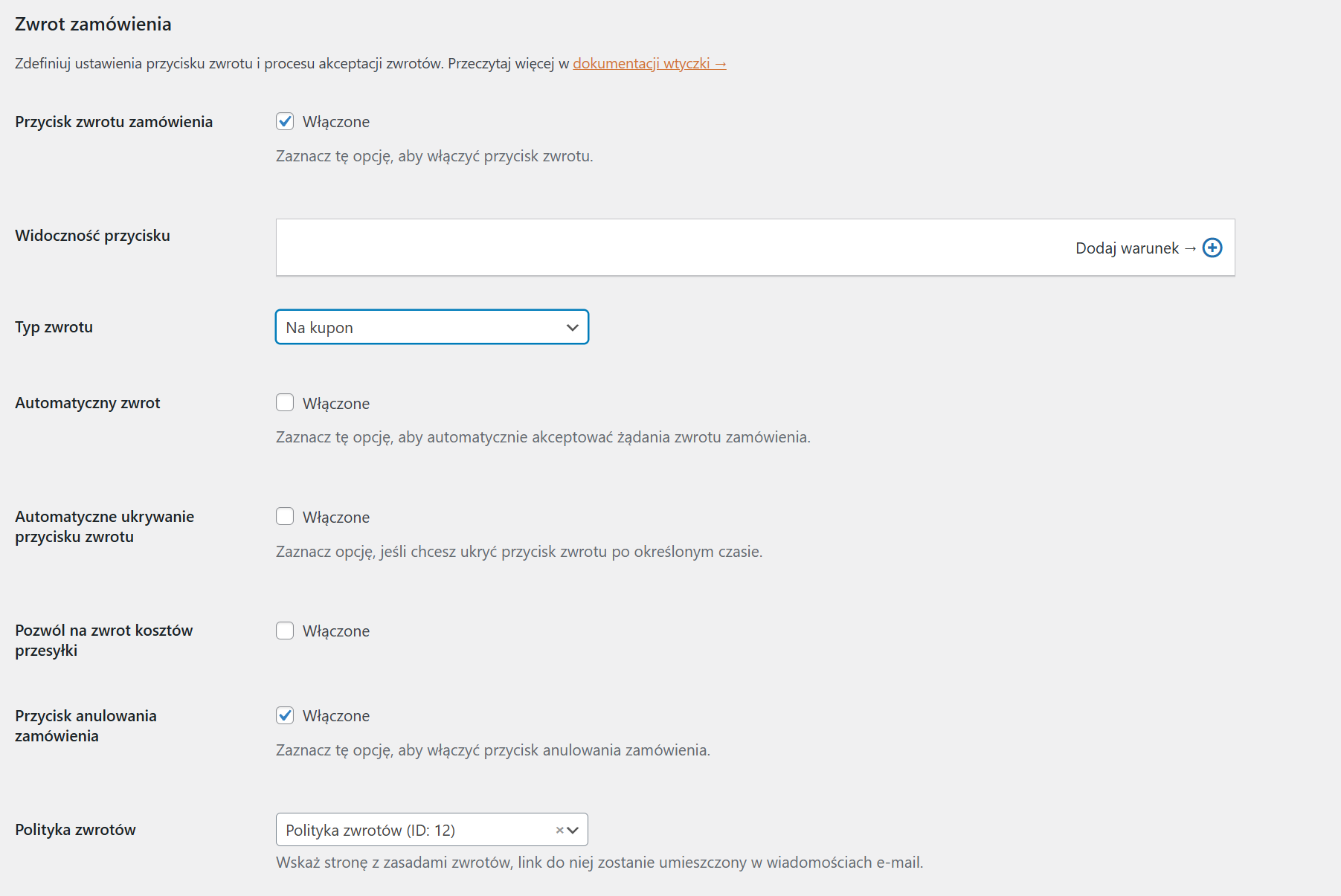Click the Dodaj warunek text
Image resolution: width=1341 pixels, height=896 pixels.
1127,248
